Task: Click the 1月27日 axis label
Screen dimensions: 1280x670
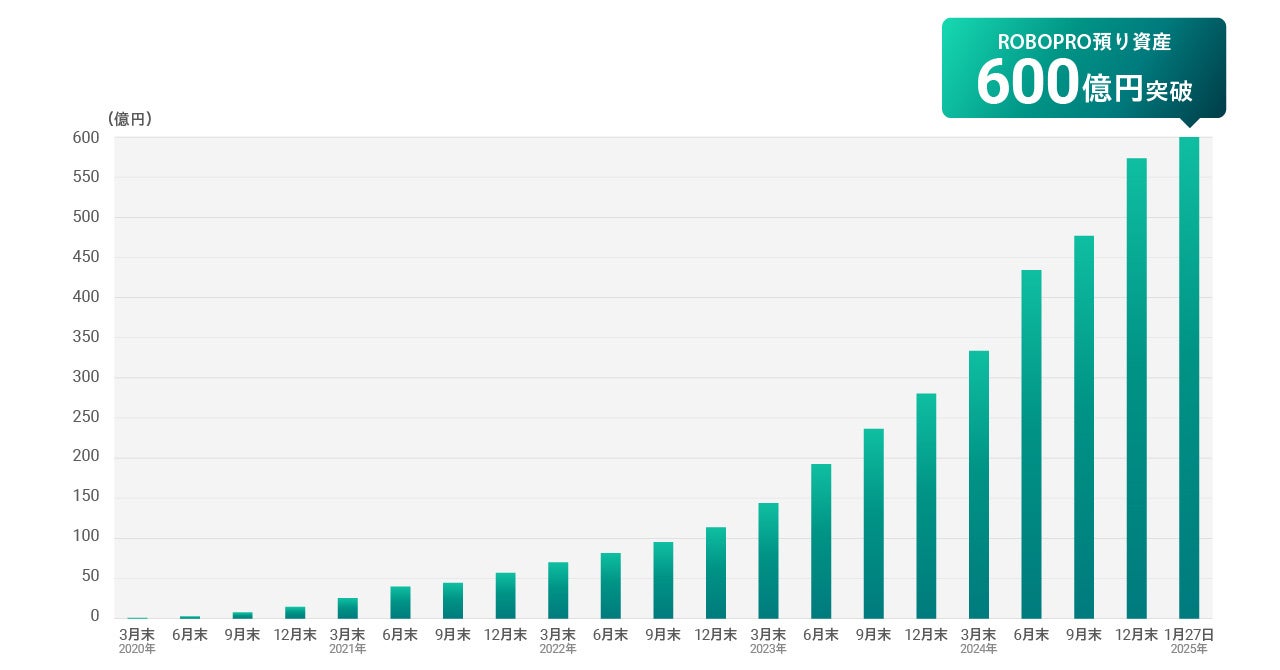Action: [1189, 634]
